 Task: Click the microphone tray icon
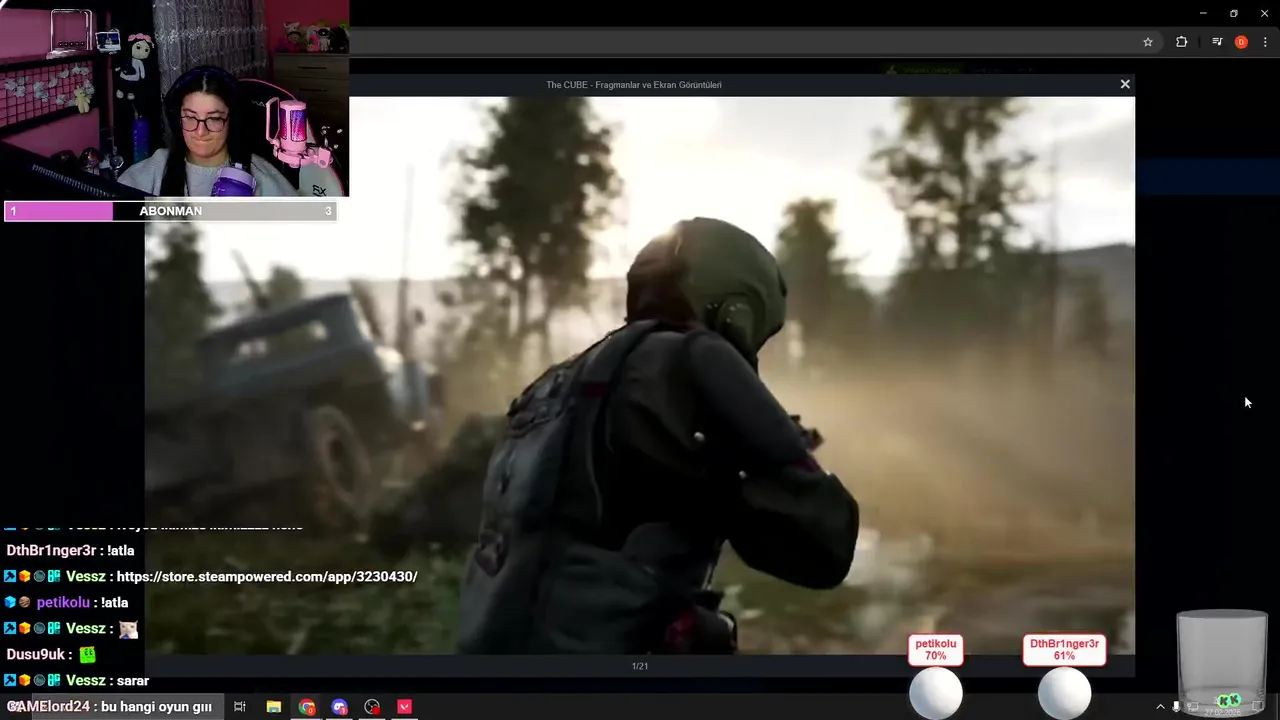(x=1177, y=706)
